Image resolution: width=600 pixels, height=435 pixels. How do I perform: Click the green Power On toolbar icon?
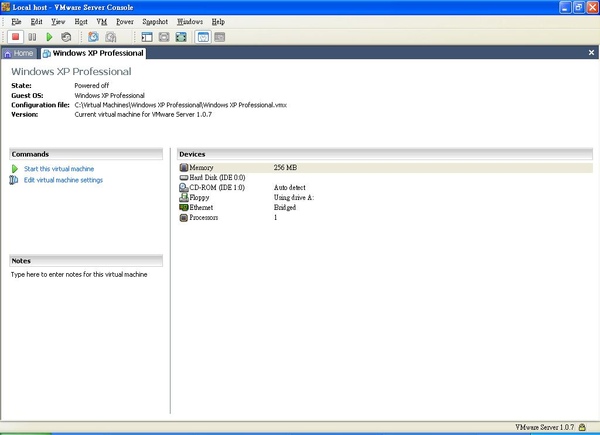coord(49,37)
